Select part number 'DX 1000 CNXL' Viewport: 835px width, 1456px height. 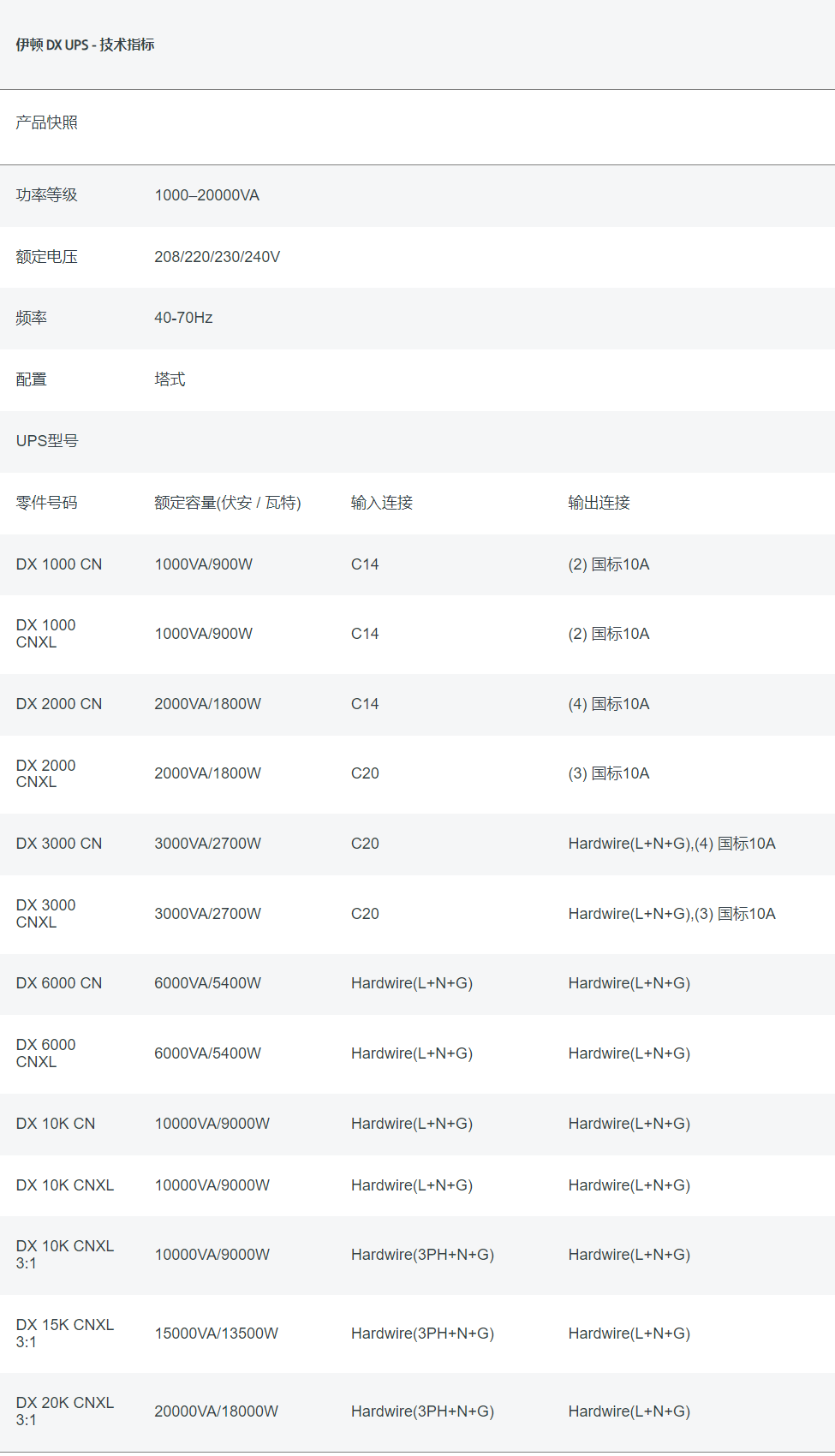46,634
